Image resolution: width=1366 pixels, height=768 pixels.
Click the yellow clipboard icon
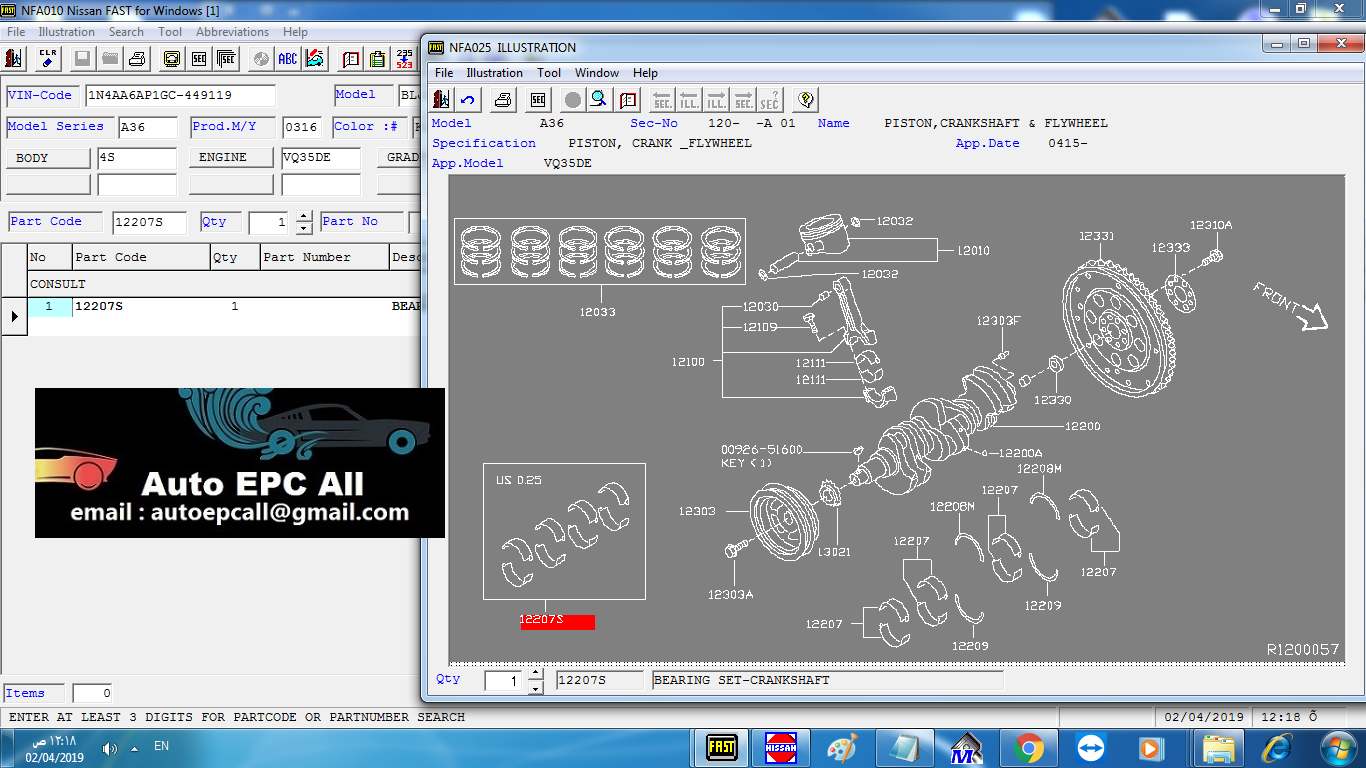coord(377,59)
